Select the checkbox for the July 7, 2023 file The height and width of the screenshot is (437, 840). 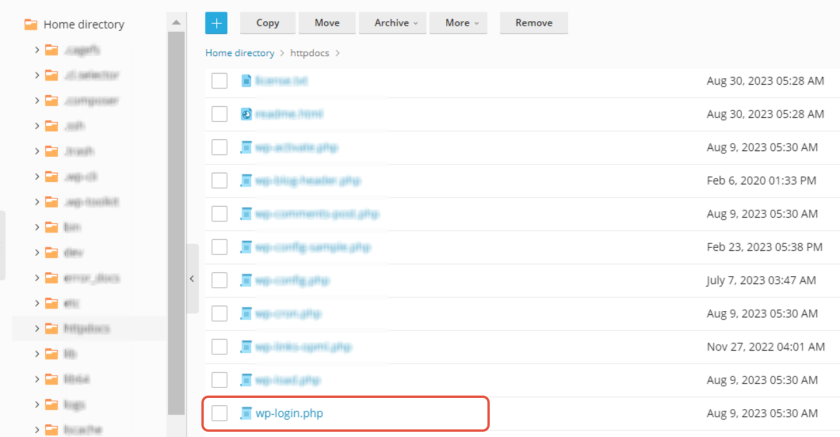coord(219,281)
